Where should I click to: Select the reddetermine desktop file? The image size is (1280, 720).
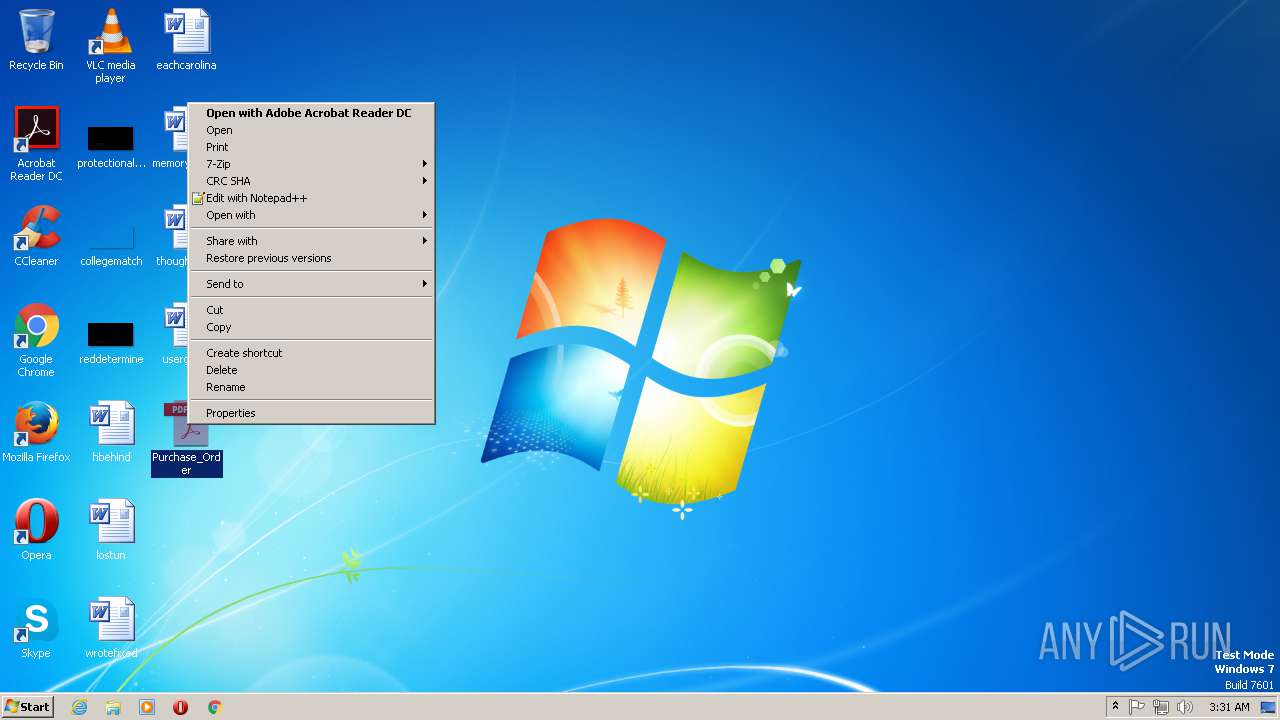111,342
